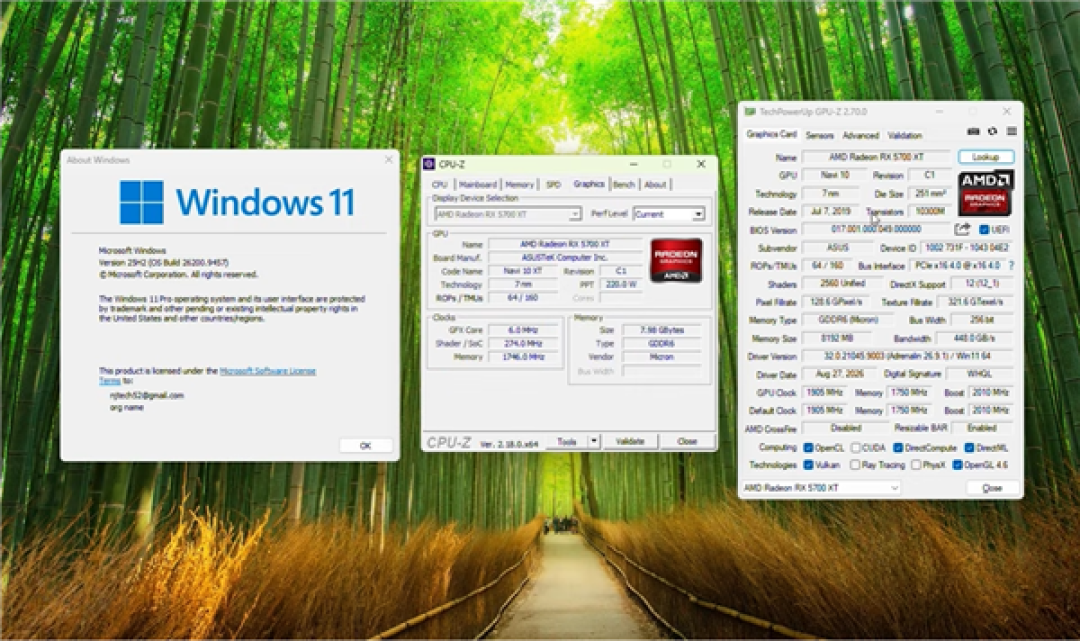
Task: Click the GPU-Z Name field AMD Radeon RX 5700 XT
Action: pyautogui.click(x=876, y=157)
